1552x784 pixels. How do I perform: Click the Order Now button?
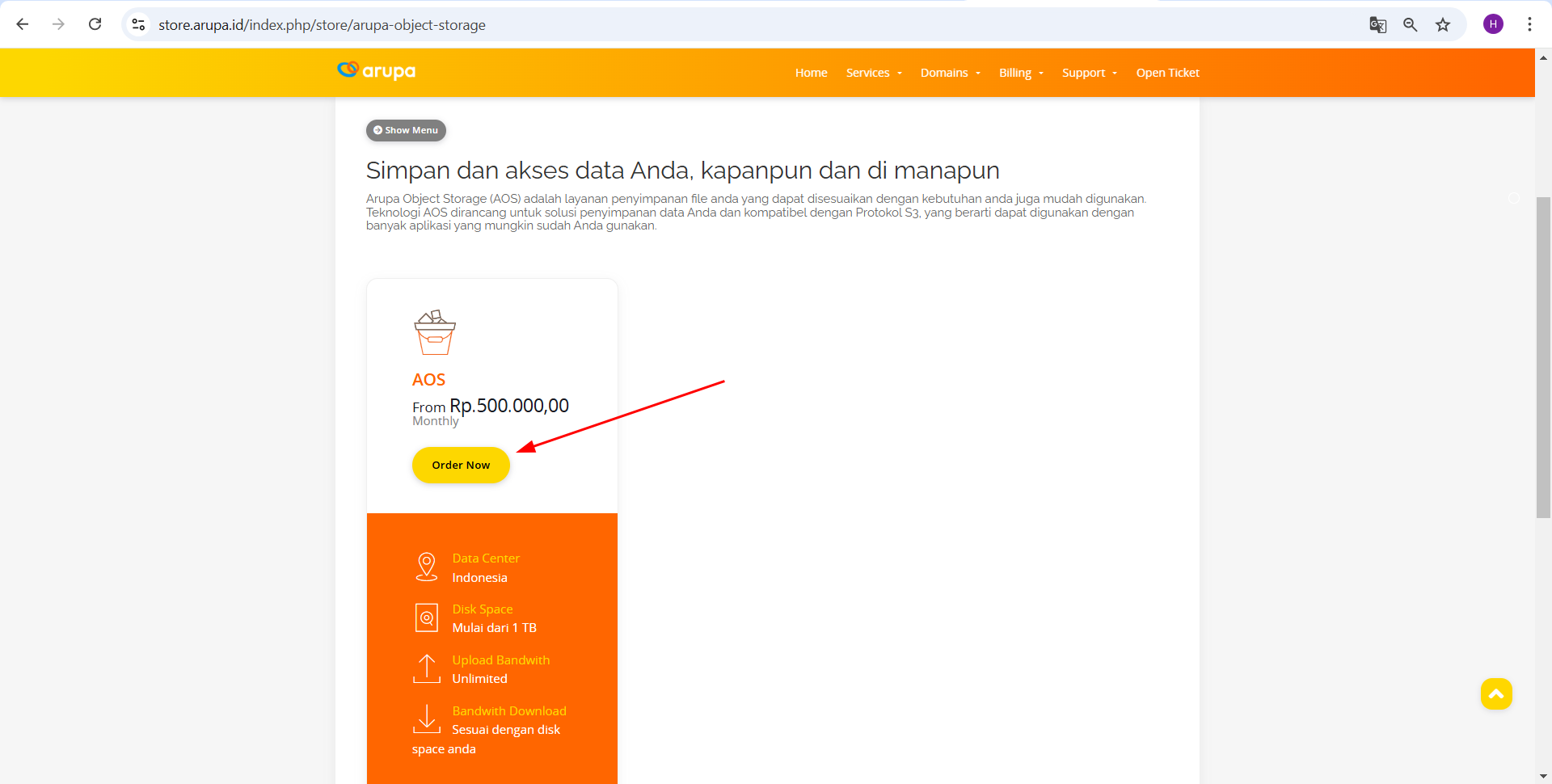click(x=460, y=465)
